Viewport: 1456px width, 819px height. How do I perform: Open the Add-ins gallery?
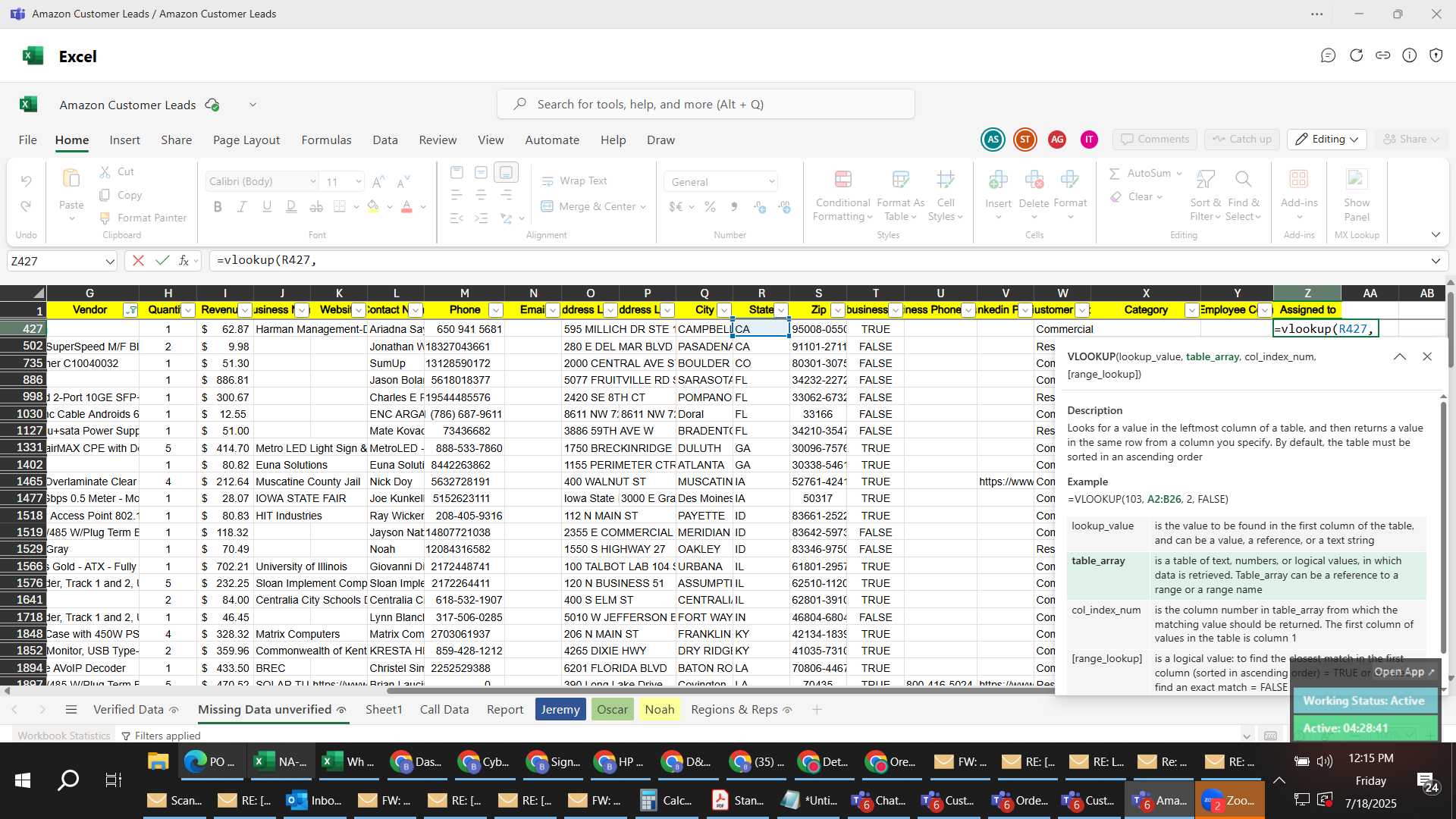(1299, 196)
